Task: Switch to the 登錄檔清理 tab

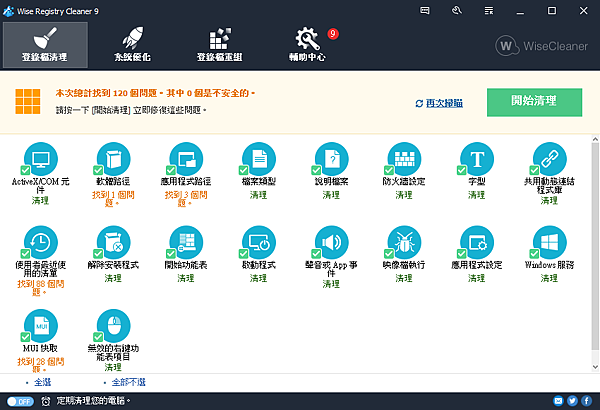Action: click(45, 45)
